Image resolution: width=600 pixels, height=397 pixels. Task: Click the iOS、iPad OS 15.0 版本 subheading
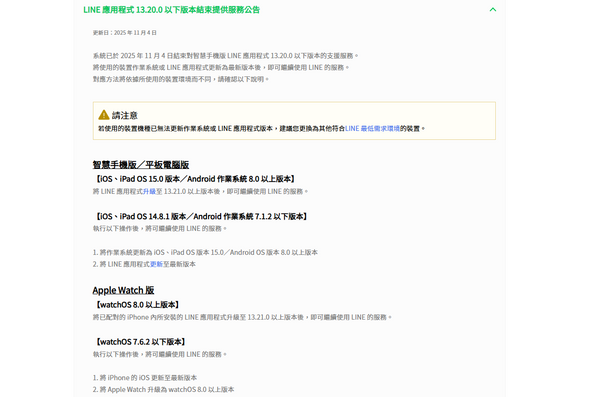click(x=195, y=179)
